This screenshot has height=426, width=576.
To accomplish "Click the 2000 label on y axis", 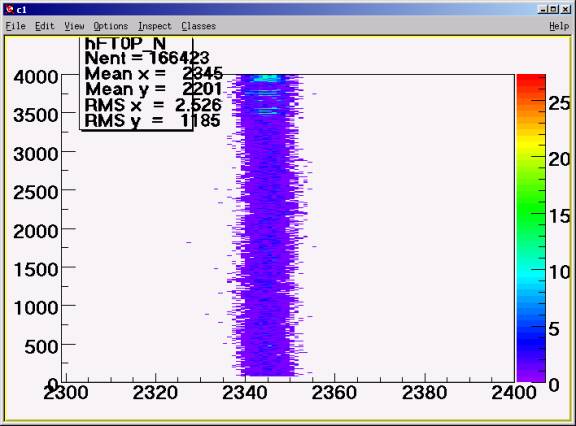I will point(36,231).
